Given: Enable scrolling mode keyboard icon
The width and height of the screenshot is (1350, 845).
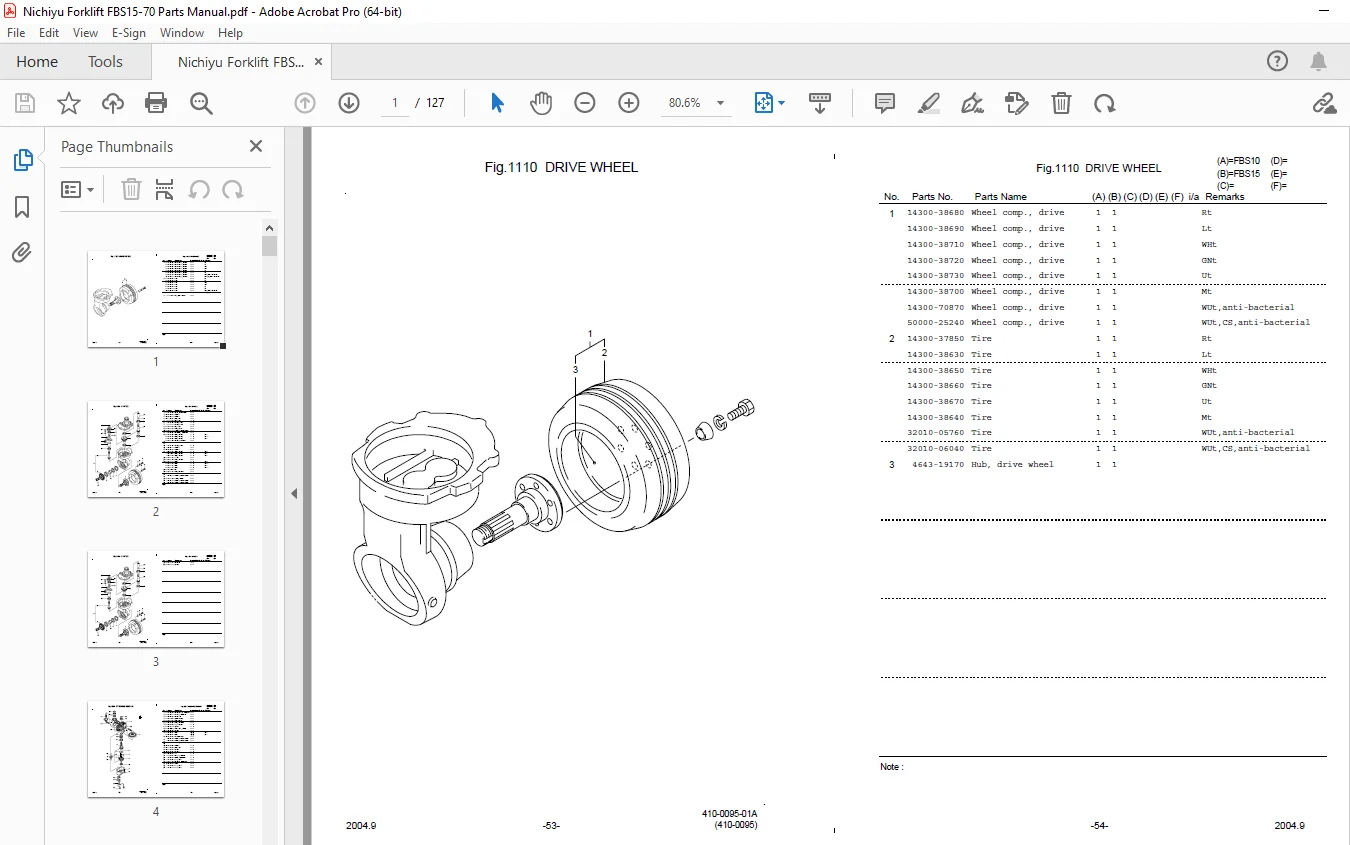Looking at the screenshot, I should (x=820, y=103).
